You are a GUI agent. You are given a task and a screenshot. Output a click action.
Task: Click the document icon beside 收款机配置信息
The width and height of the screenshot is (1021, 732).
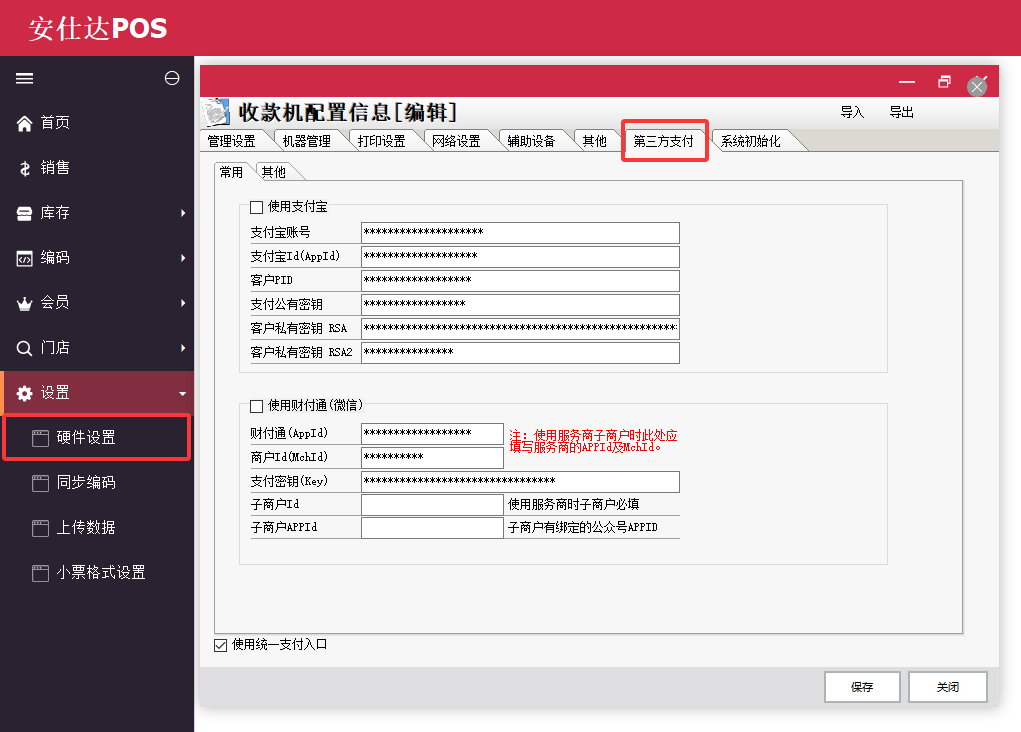(x=216, y=112)
